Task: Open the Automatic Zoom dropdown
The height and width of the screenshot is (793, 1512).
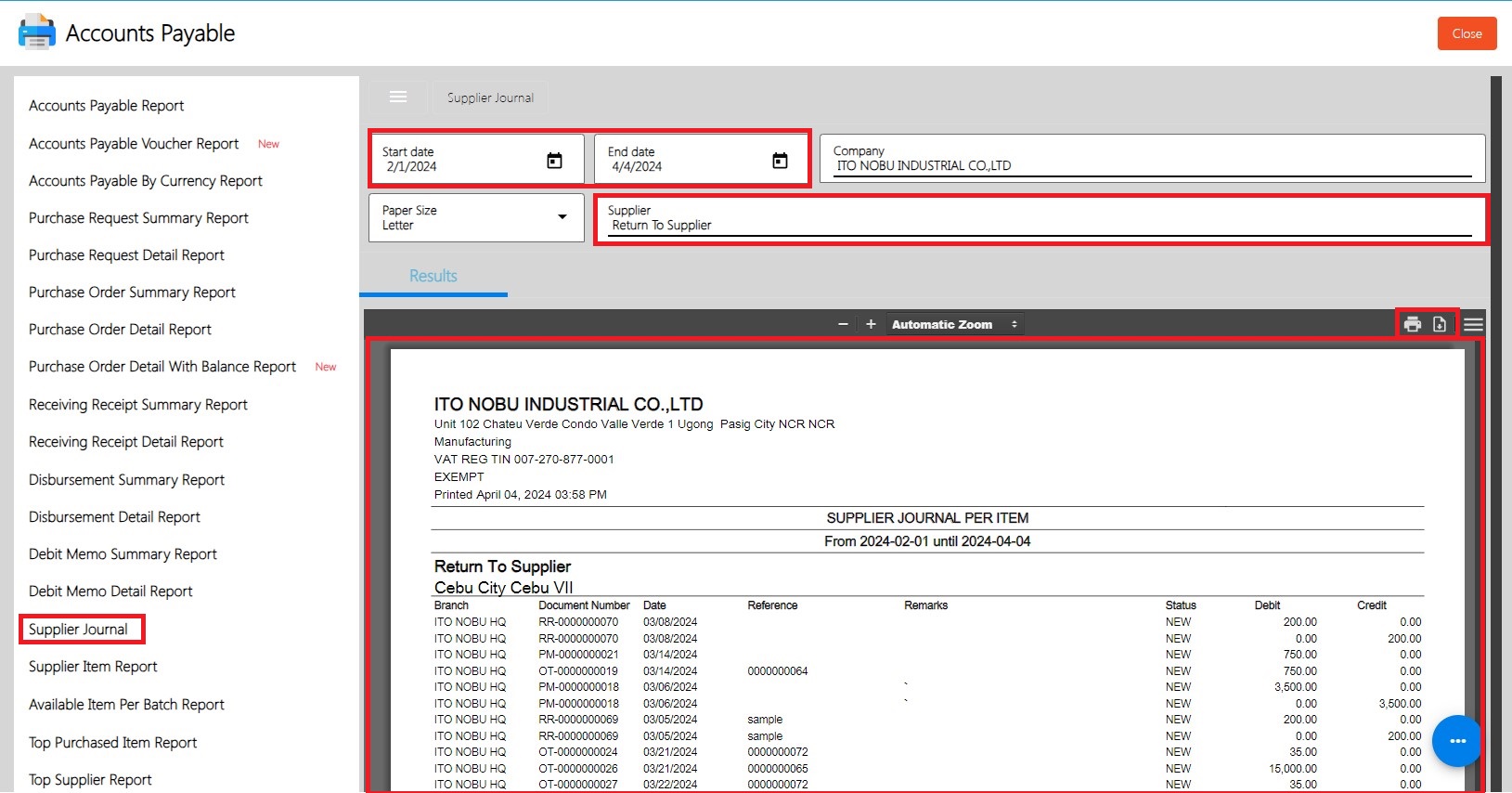Action: pyautogui.click(x=954, y=324)
